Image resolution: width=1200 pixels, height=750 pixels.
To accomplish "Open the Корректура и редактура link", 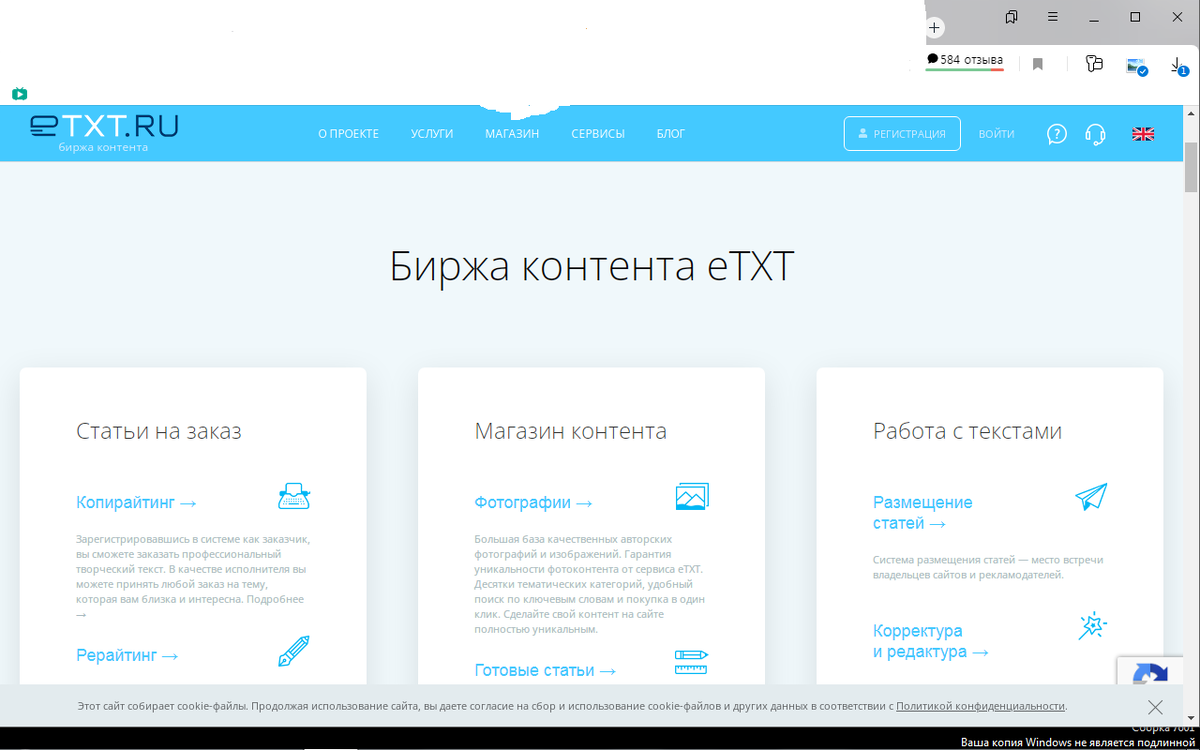I will point(931,641).
